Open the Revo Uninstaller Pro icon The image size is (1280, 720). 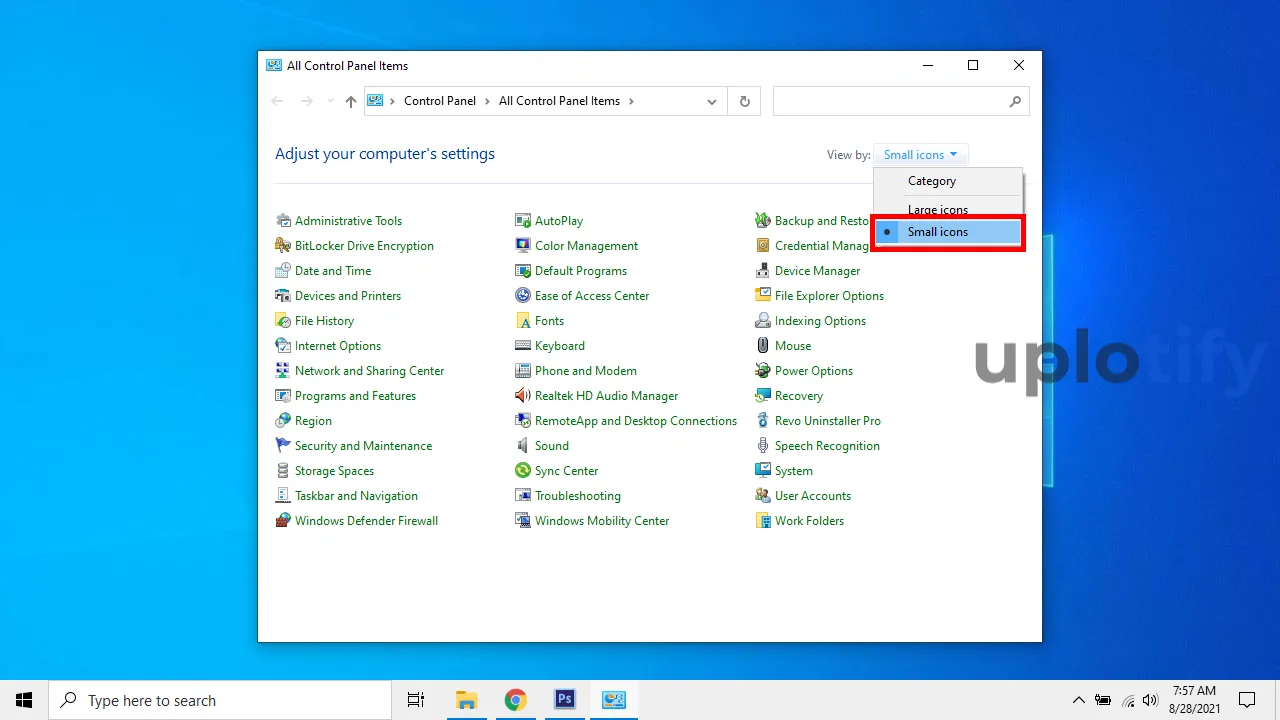click(x=763, y=421)
